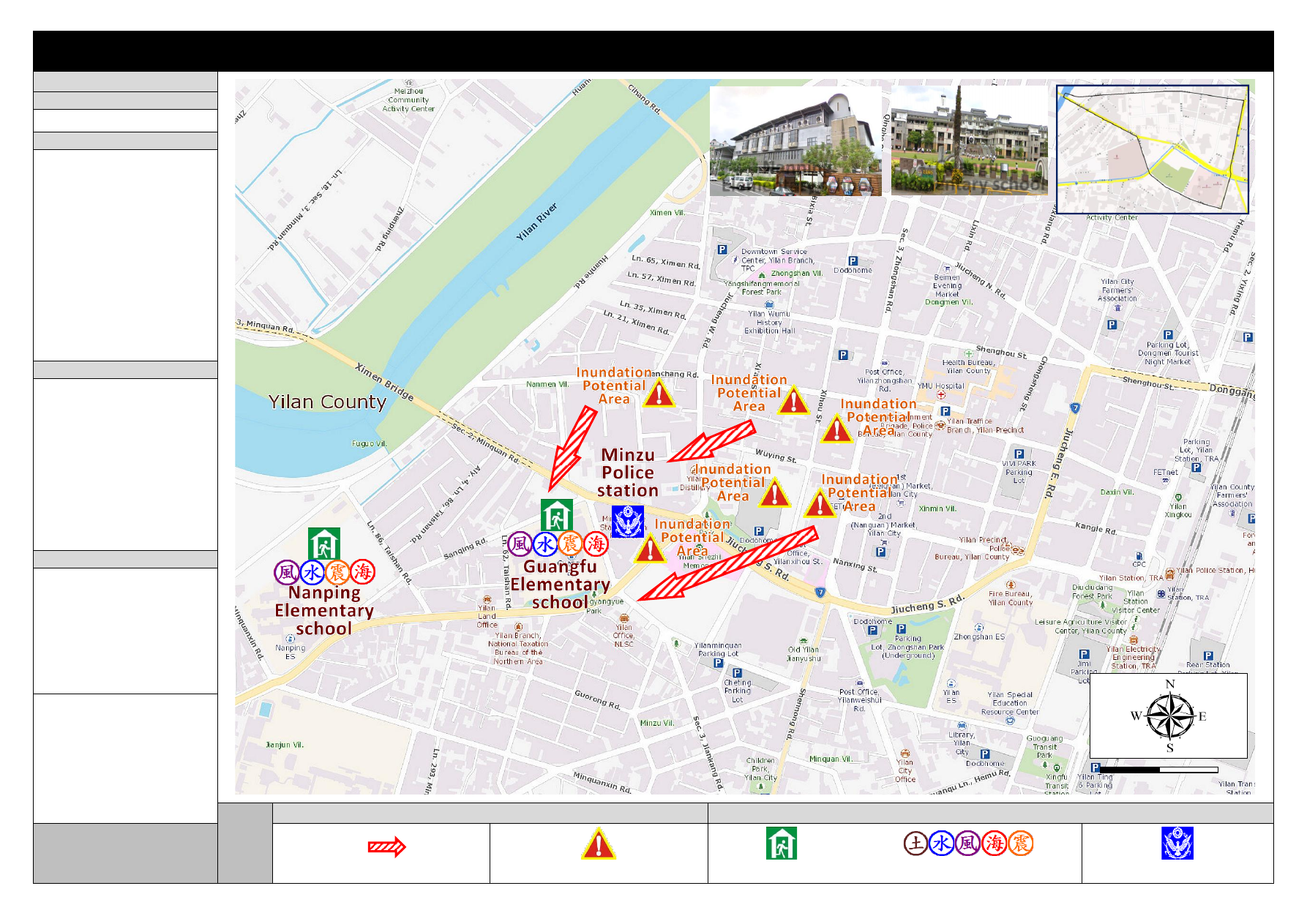Select the warning triangle in the legend row
The image size is (1307, 924).
point(599,844)
